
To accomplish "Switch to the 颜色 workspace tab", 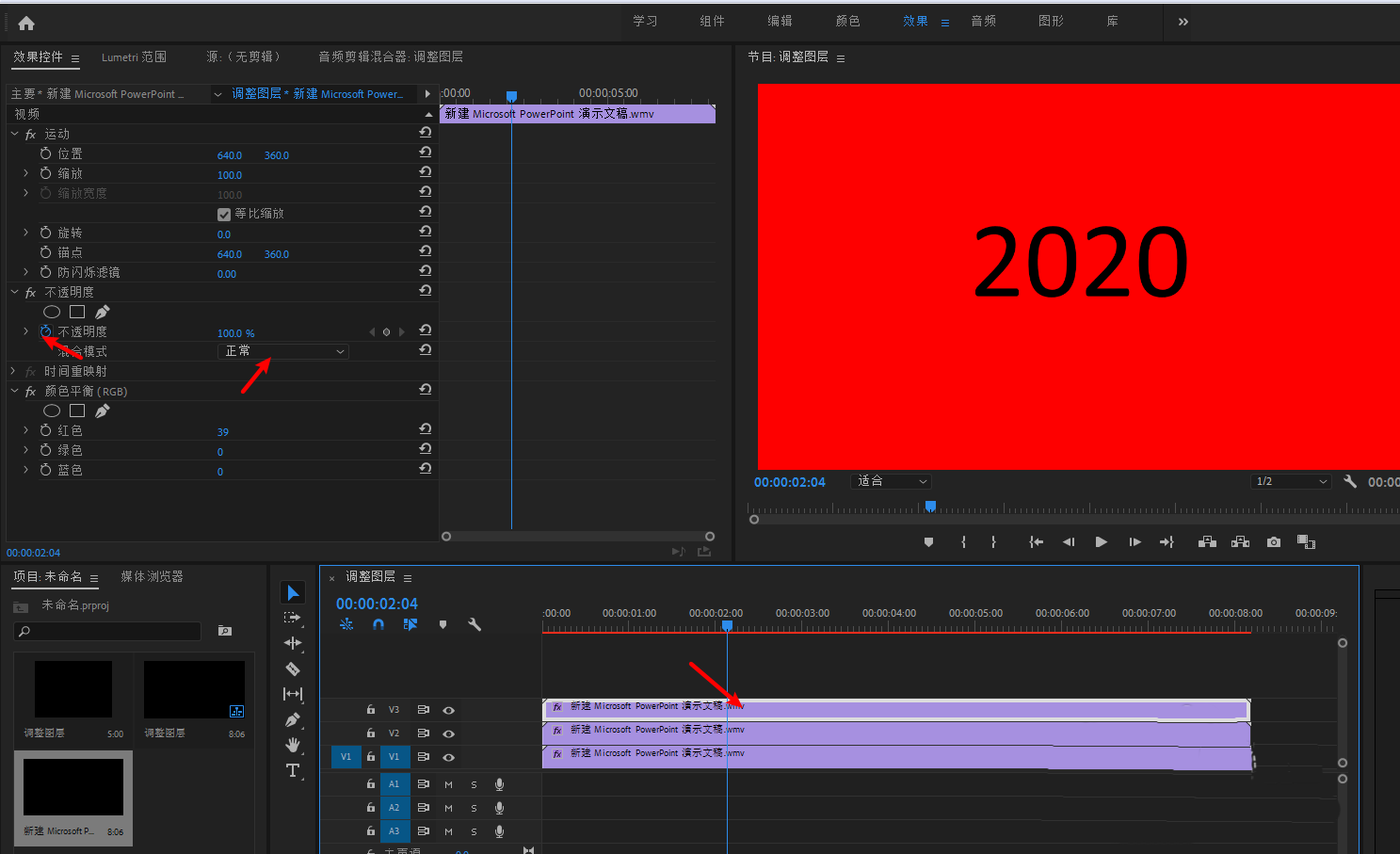I will click(x=847, y=21).
